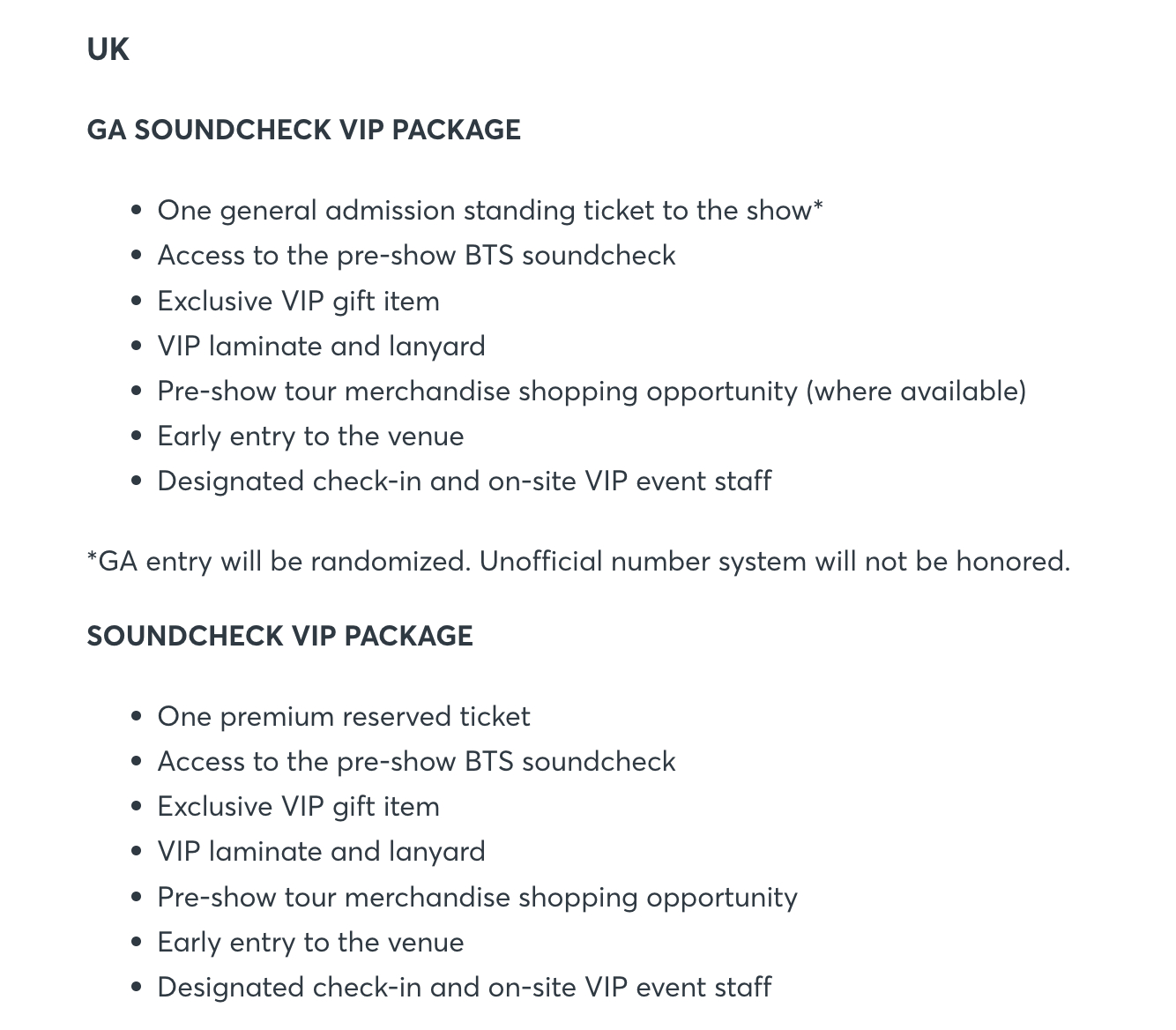Select Early entry to the venue in GA package

310,437
